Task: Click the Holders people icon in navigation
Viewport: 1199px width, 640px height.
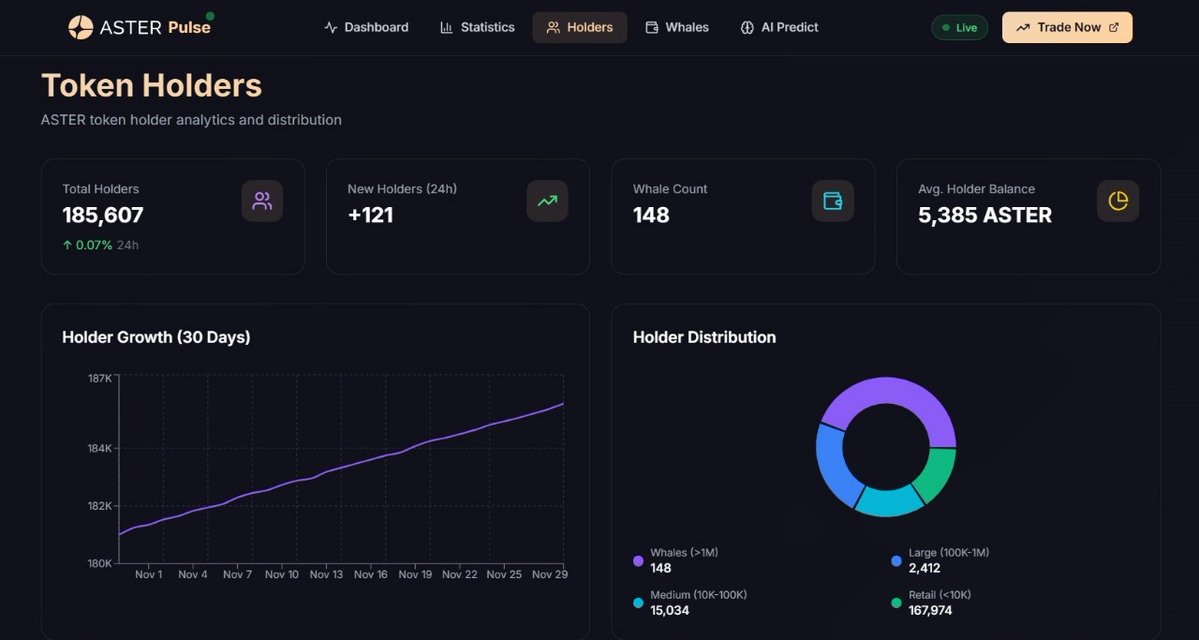Action: click(x=552, y=27)
